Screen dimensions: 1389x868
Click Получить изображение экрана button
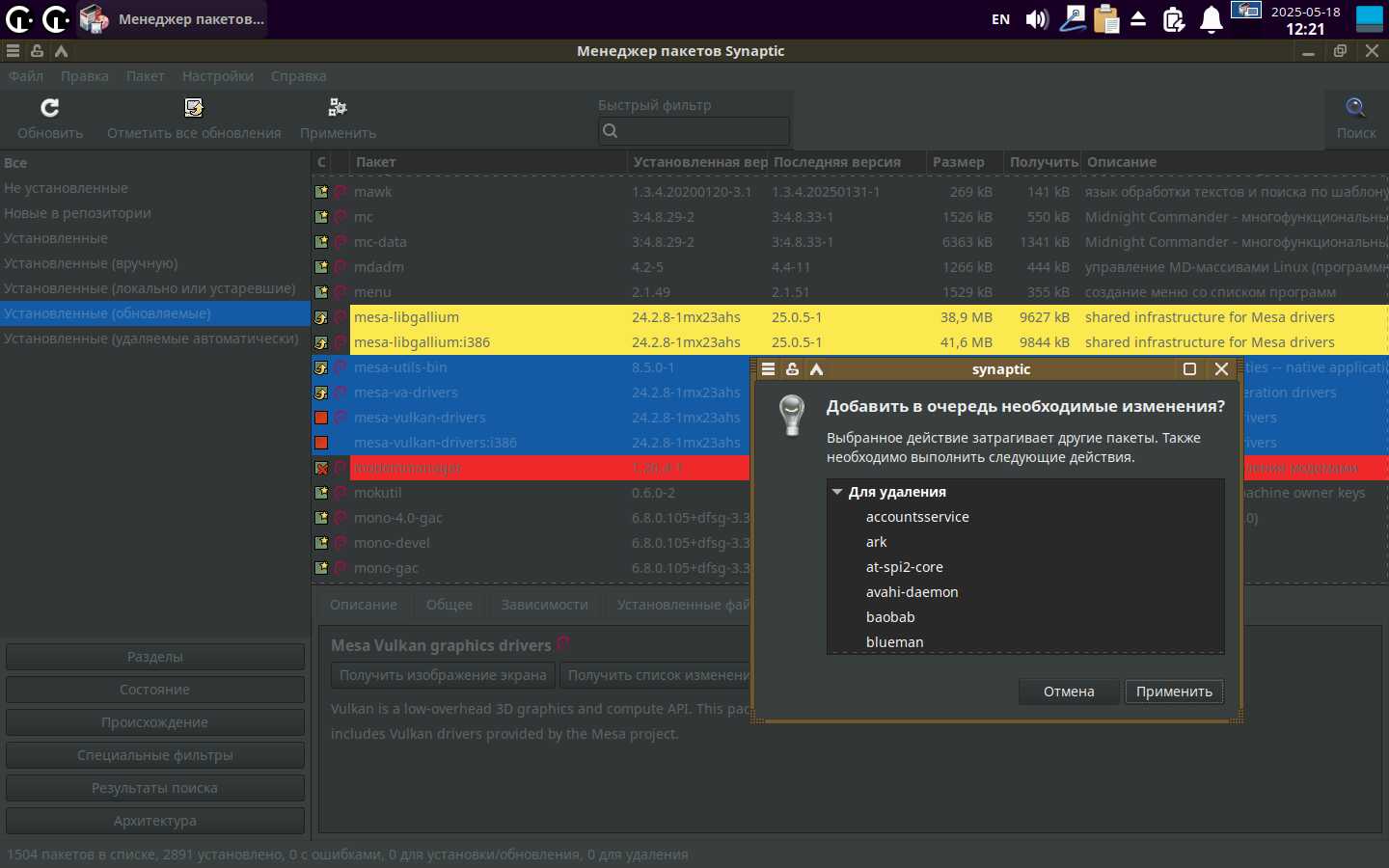pyautogui.click(x=443, y=675)
